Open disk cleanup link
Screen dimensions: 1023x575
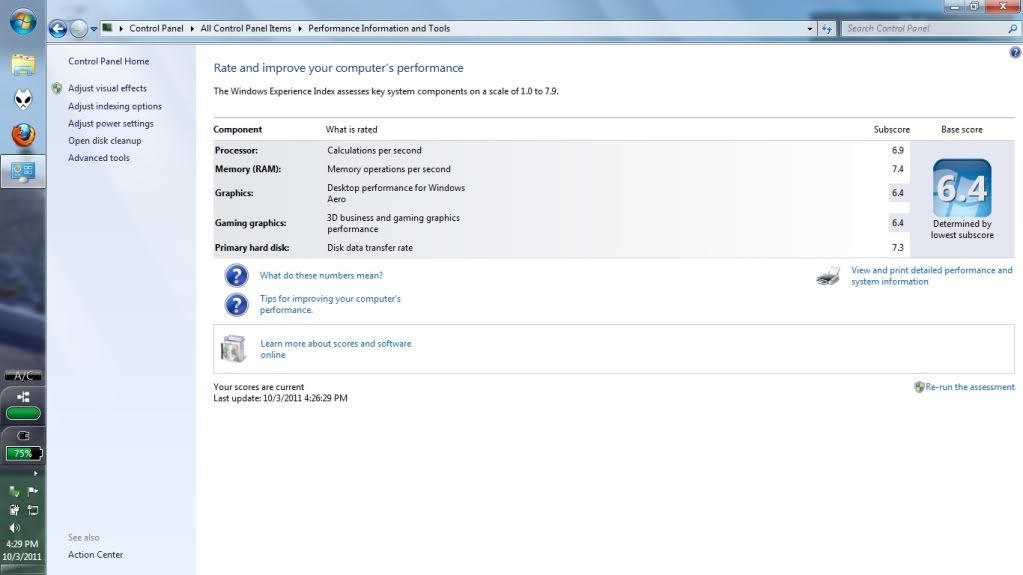click(x=104, y=140)
